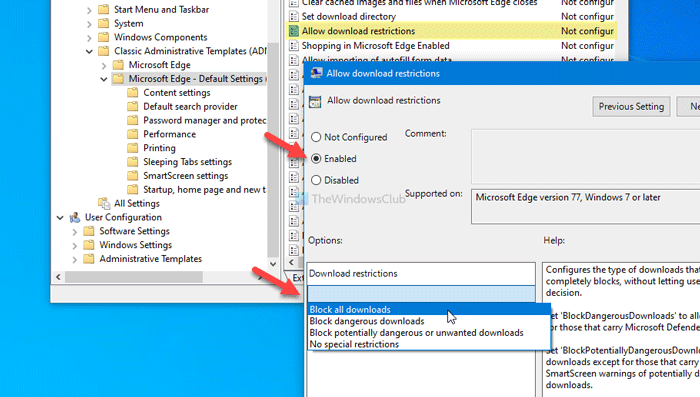Click the Comment text box

click(585, 156)
